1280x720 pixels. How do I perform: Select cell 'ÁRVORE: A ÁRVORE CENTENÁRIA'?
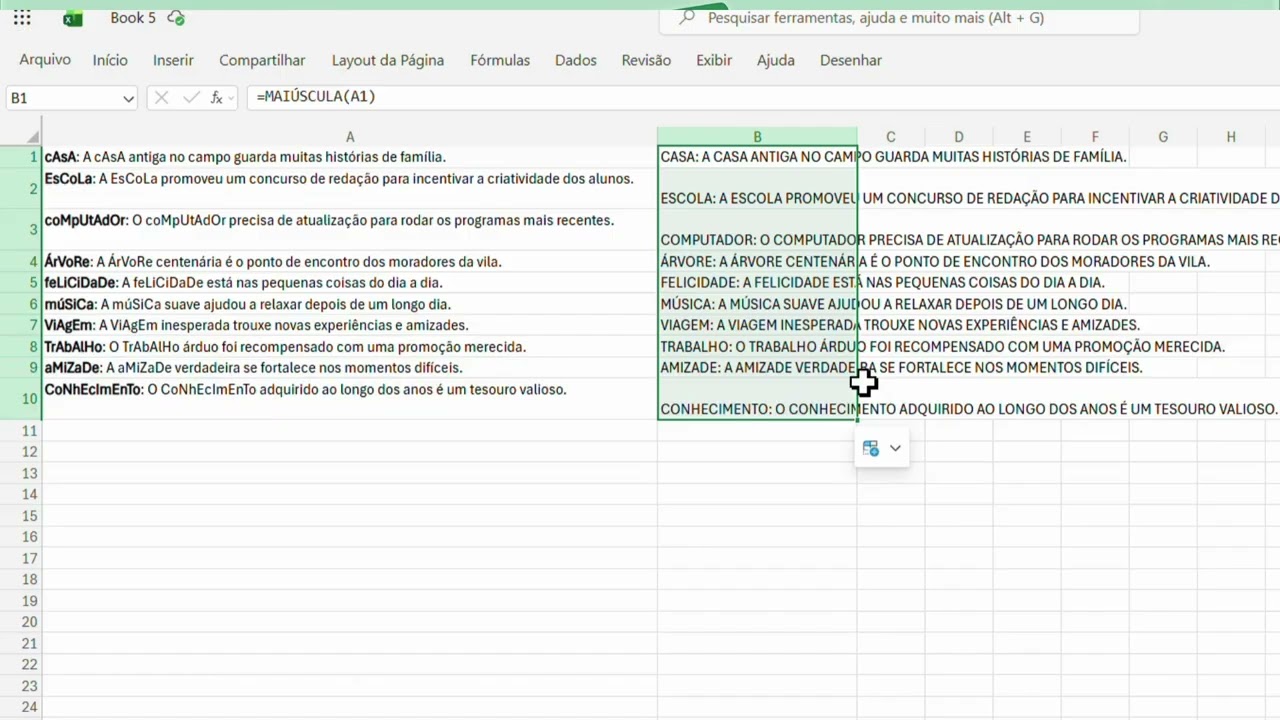pyautogui.click(x=757, y=262)
